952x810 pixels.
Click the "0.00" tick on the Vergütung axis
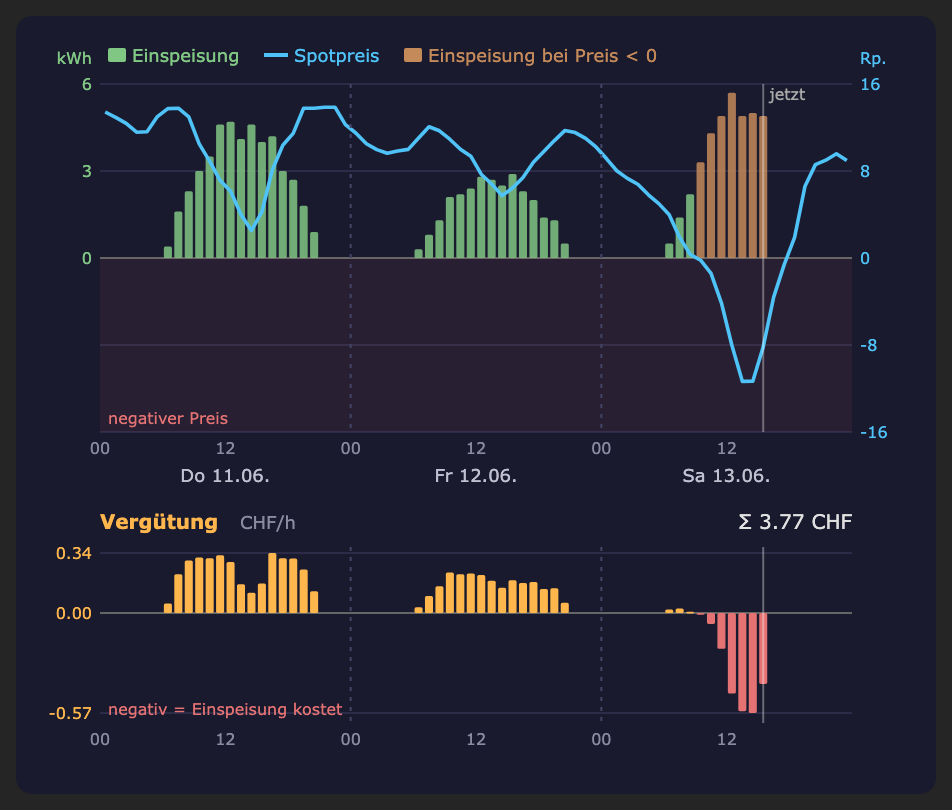(x=73, y=613)
